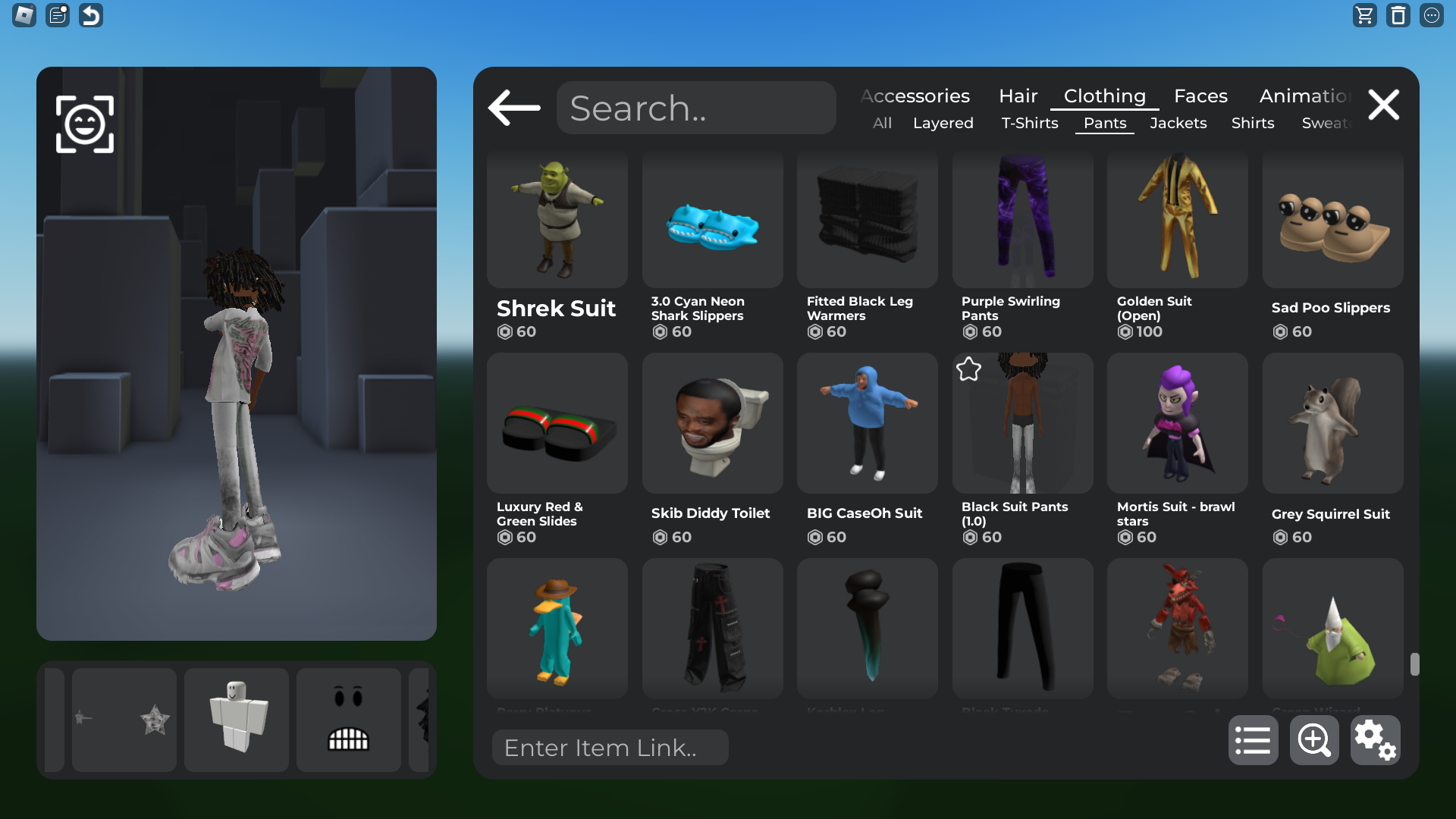
Task: Click the Roblox logo icon
Action: click(x=24, y=15)
